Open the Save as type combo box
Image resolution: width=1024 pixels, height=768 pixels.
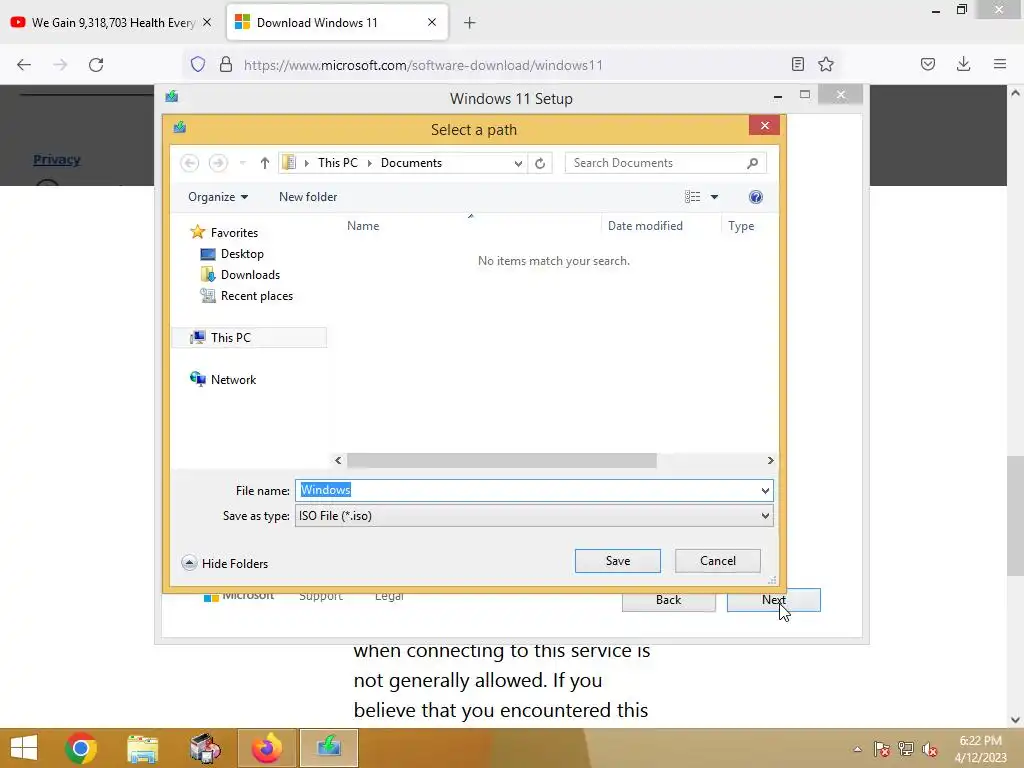534,516
